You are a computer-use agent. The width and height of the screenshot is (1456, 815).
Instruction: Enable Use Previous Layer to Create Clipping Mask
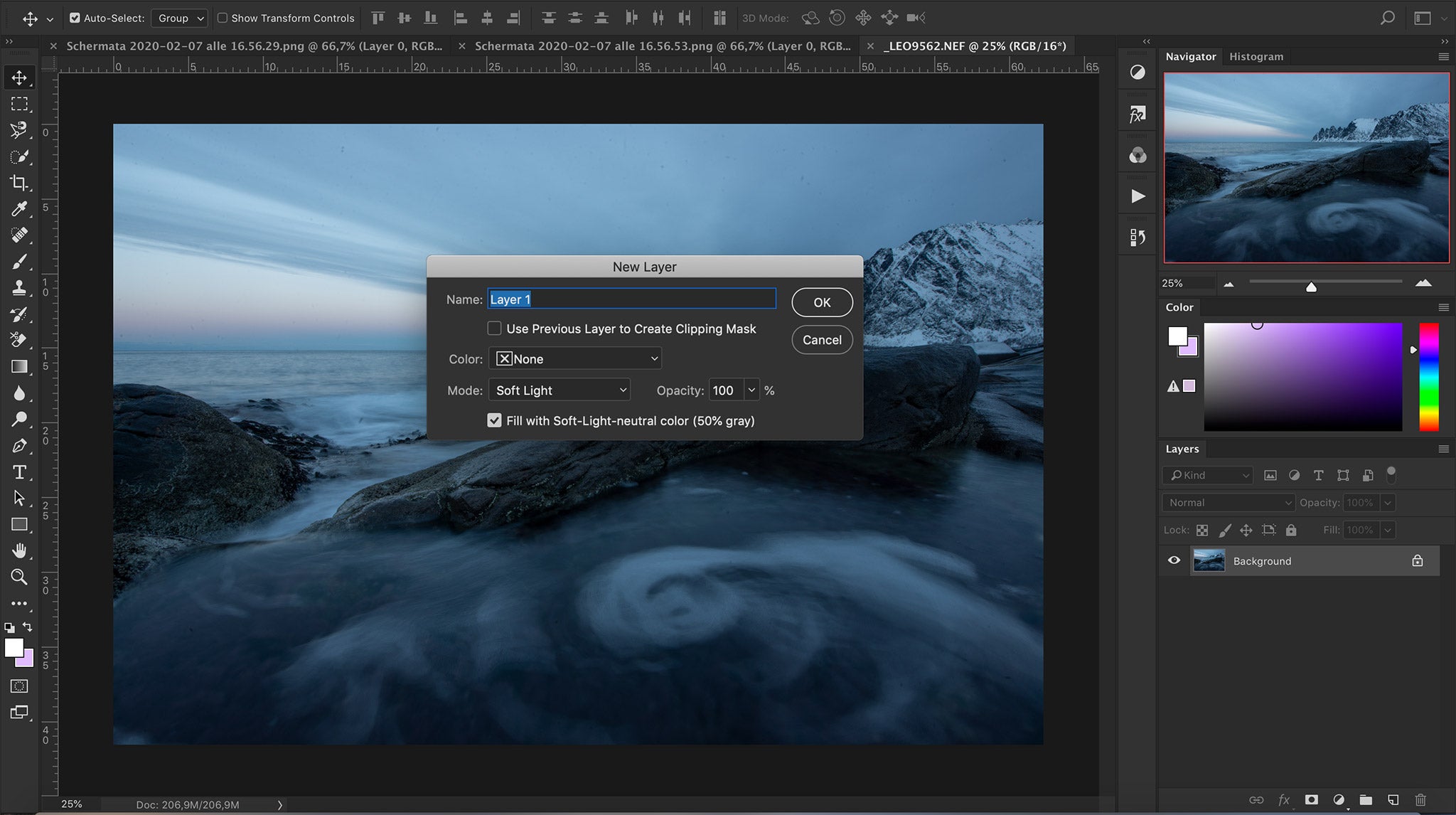pos(495,328)
